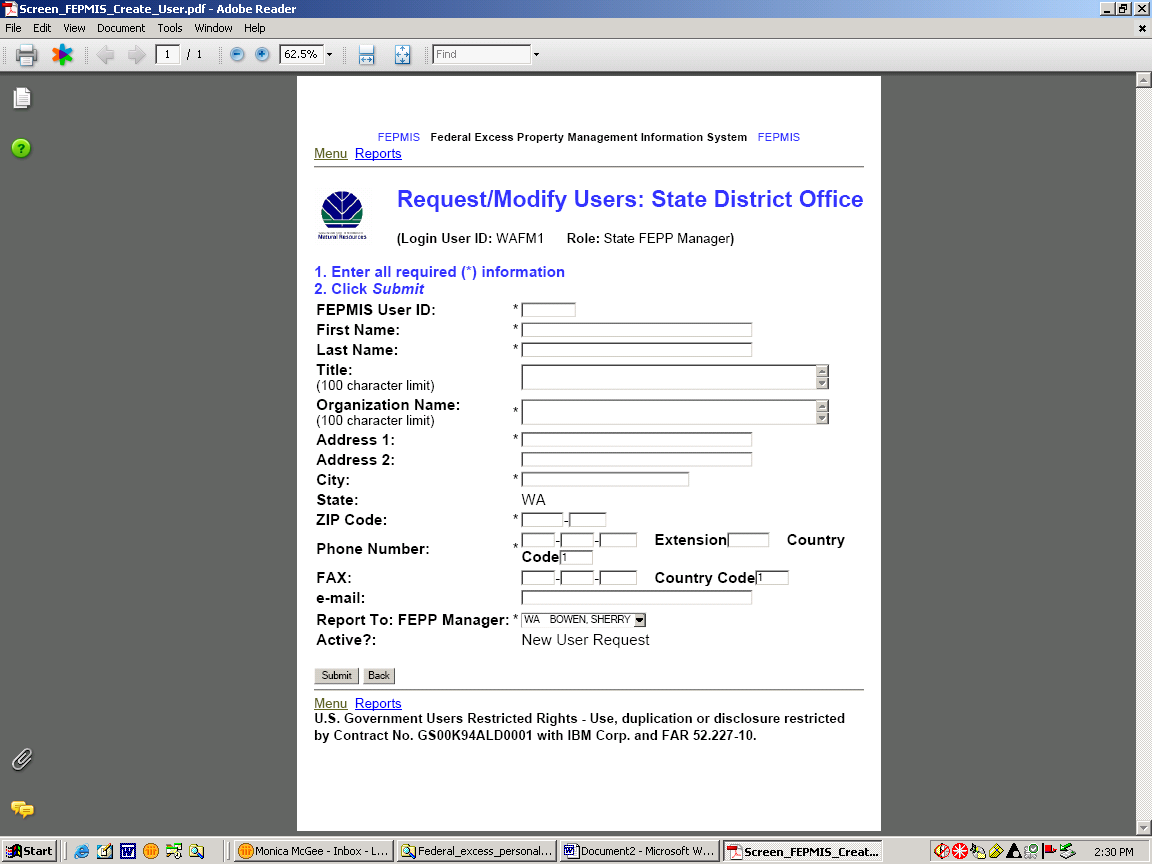Viewport: 1152px width, 864px height.
Task: Click the top Menu link
Action: point(331,154)
